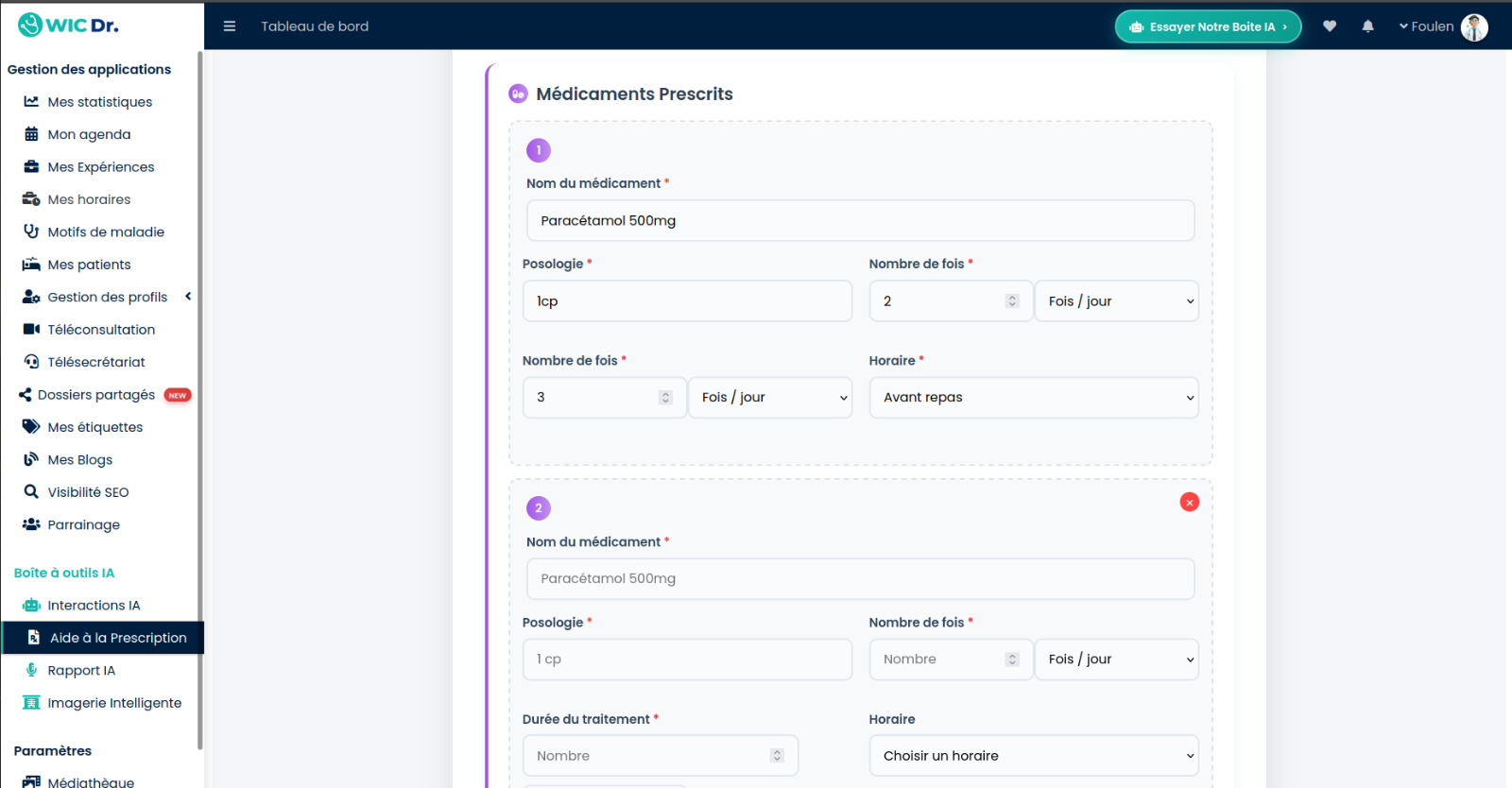Click medication 2 Posologie field

pos(687,660)
